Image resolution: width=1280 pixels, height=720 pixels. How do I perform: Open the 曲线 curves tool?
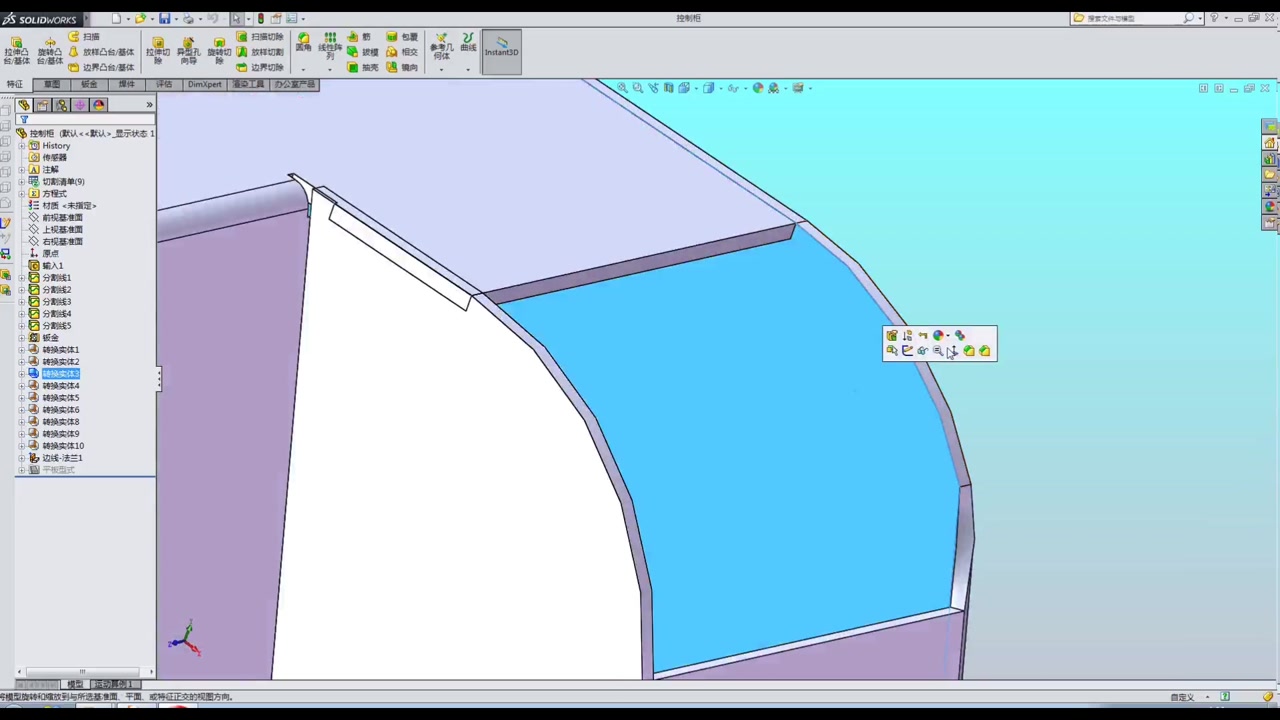[468, 42]
